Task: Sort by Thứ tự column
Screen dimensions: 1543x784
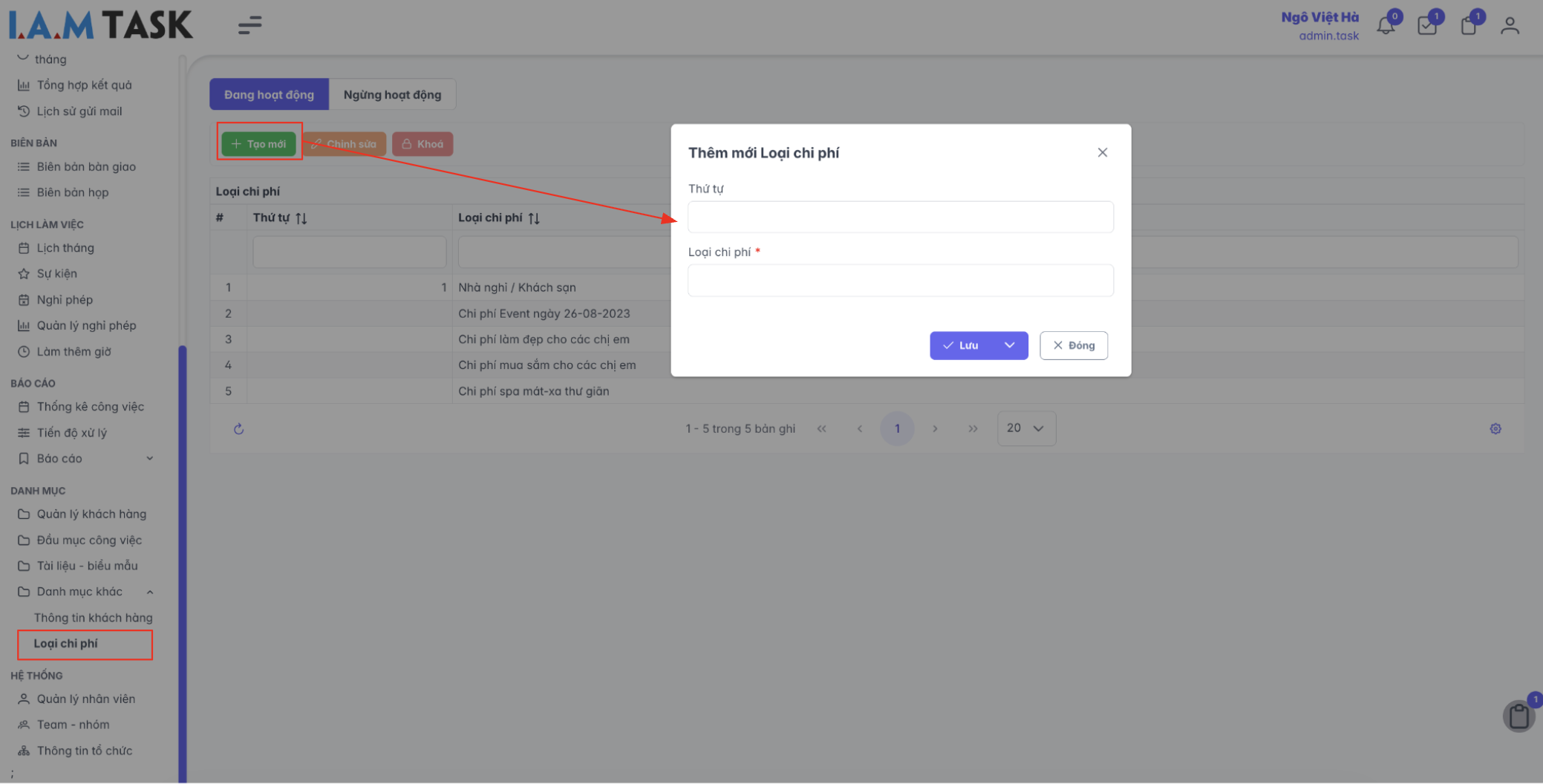Action: (x=301, y=218)
